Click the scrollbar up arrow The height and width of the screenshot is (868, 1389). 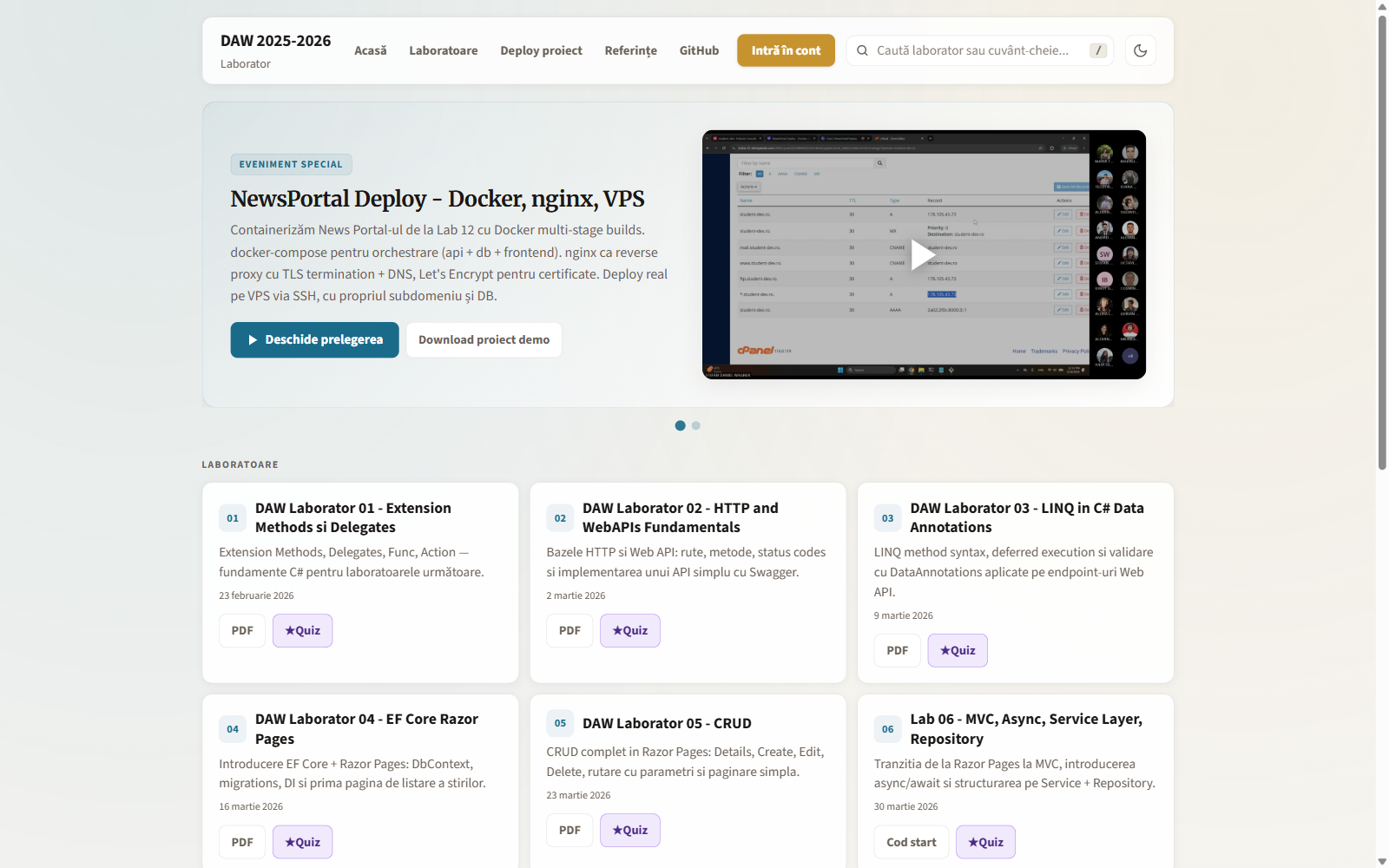[1382, 6]
